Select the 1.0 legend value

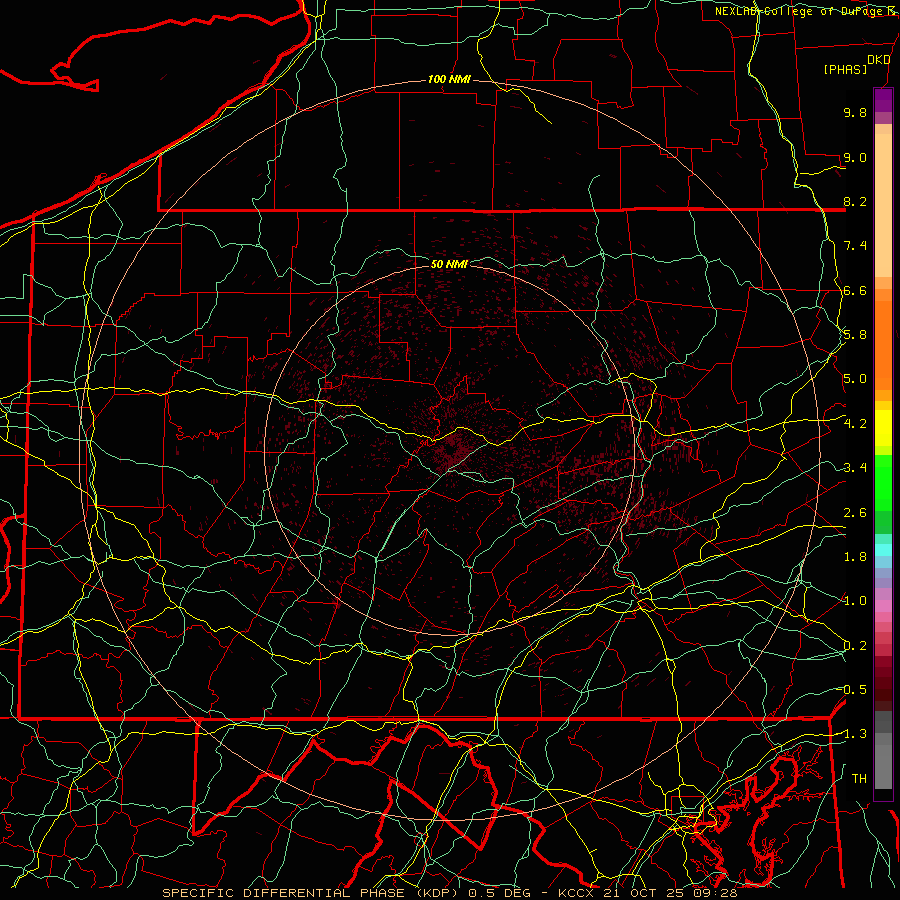click(855, 601)
